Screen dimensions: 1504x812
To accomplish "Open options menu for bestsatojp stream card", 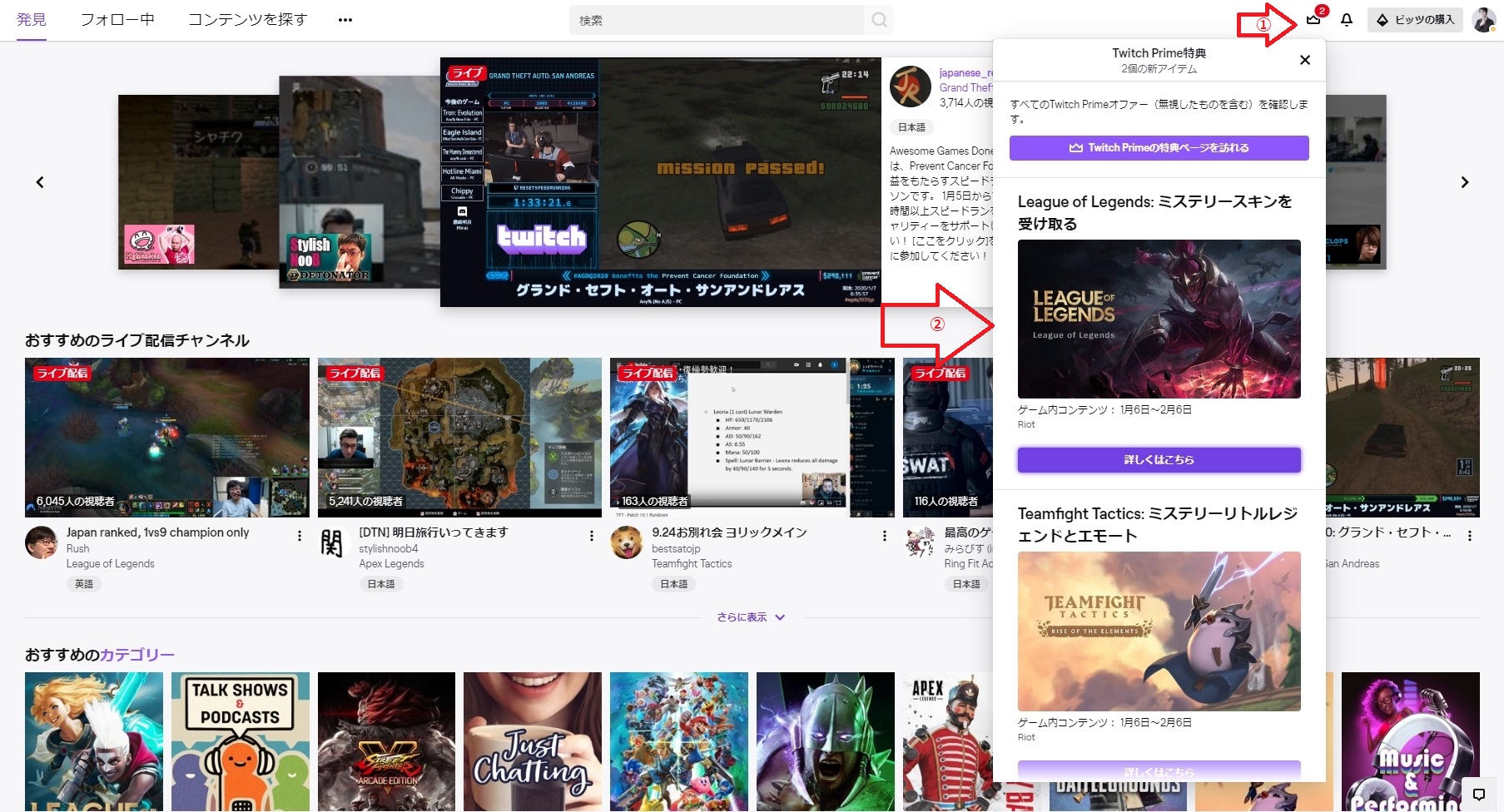I will coord(885,536).
